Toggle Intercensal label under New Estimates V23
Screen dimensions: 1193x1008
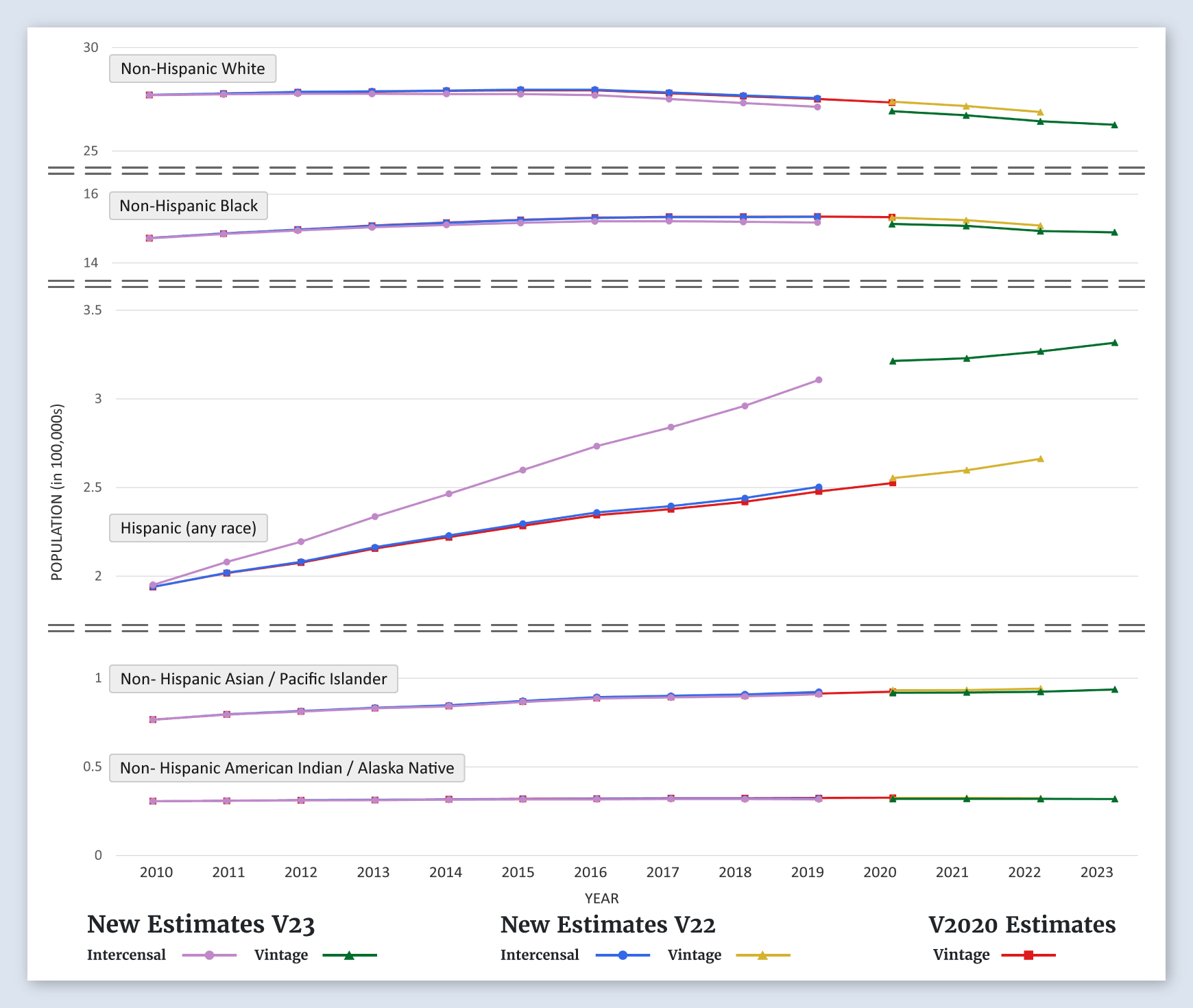coord(126,955)
